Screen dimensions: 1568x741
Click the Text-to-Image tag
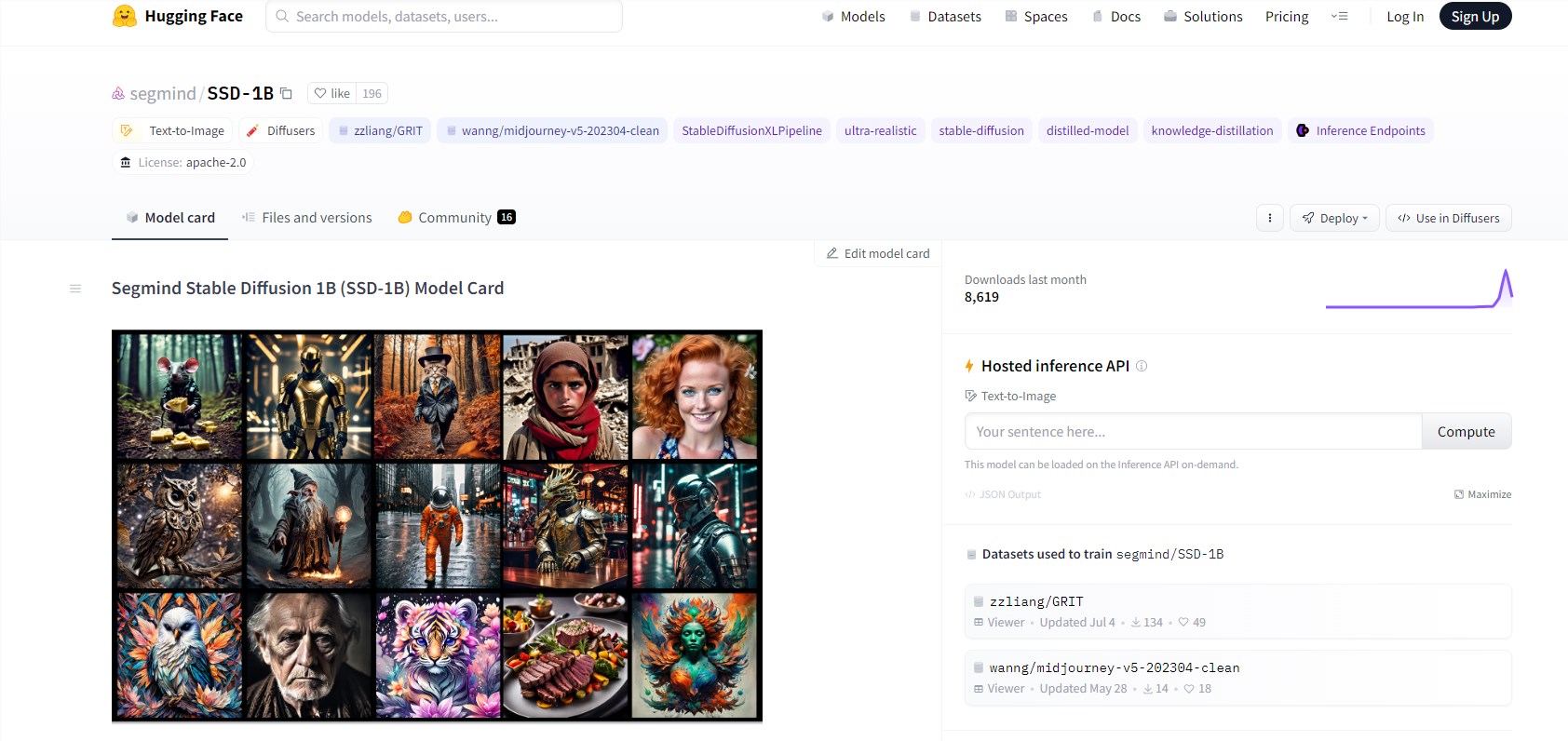click(x=172, y=130)
